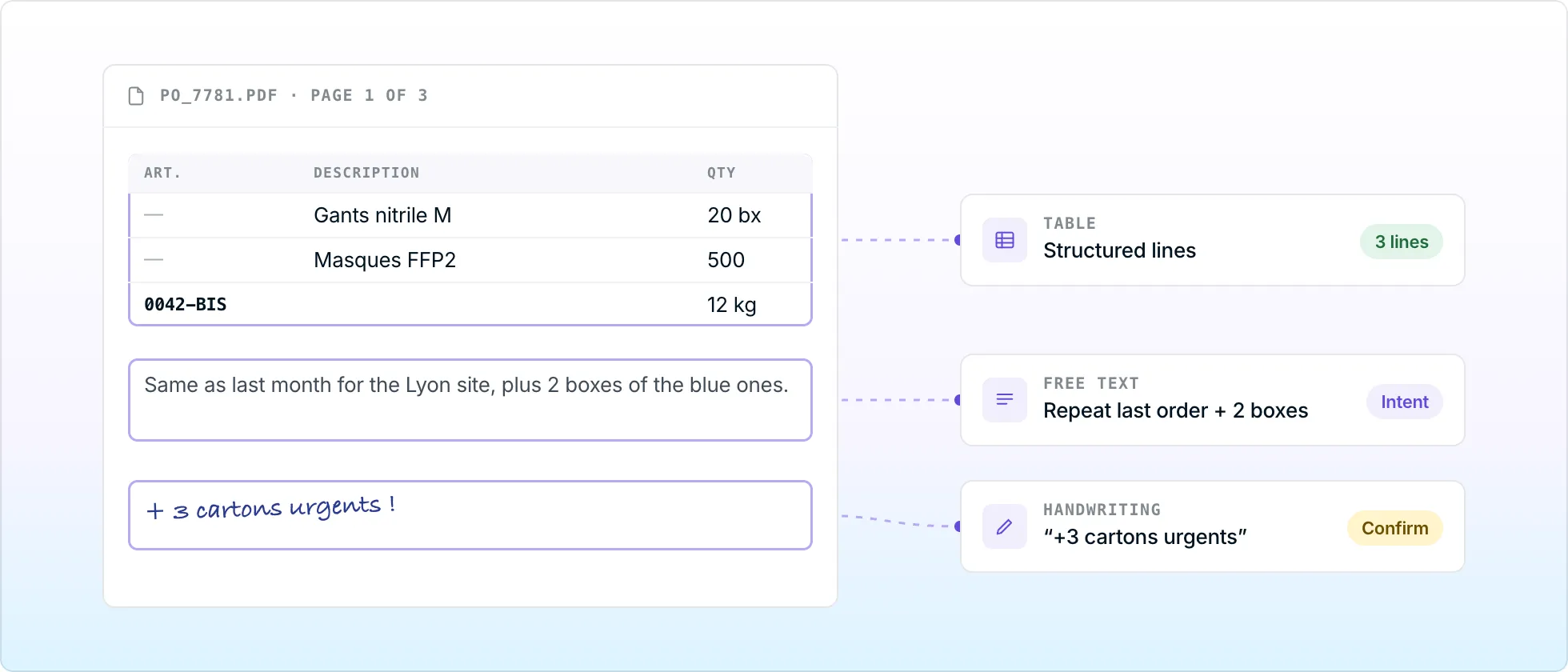Viewport: 1568px width, 672px height.
Task: Click the free text lines icon
Action: click(1005, 400)
